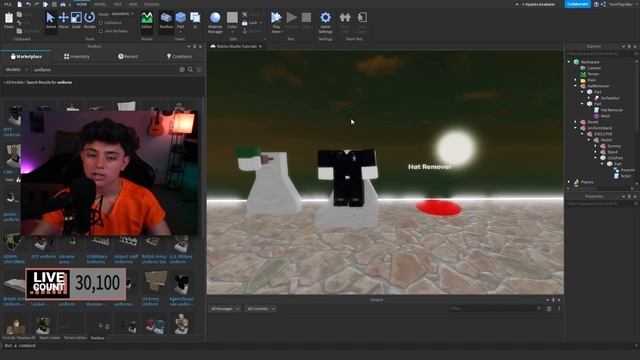Open the UI insert tool

195,20
